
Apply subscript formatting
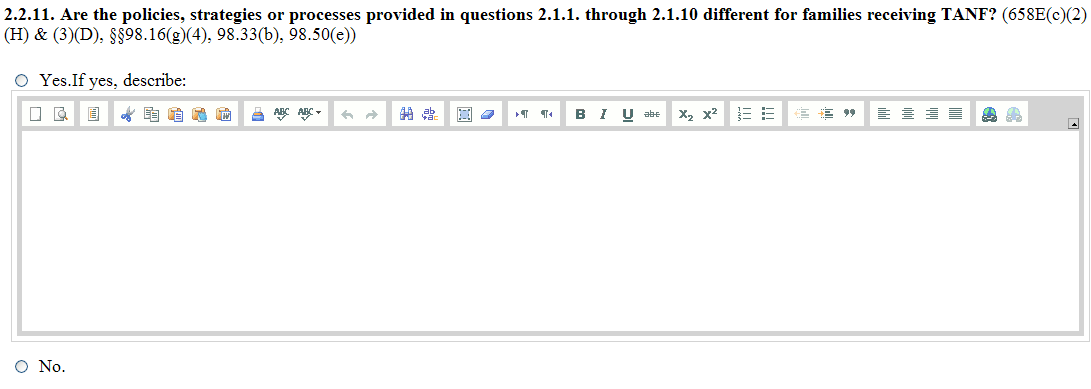[685, 114]
